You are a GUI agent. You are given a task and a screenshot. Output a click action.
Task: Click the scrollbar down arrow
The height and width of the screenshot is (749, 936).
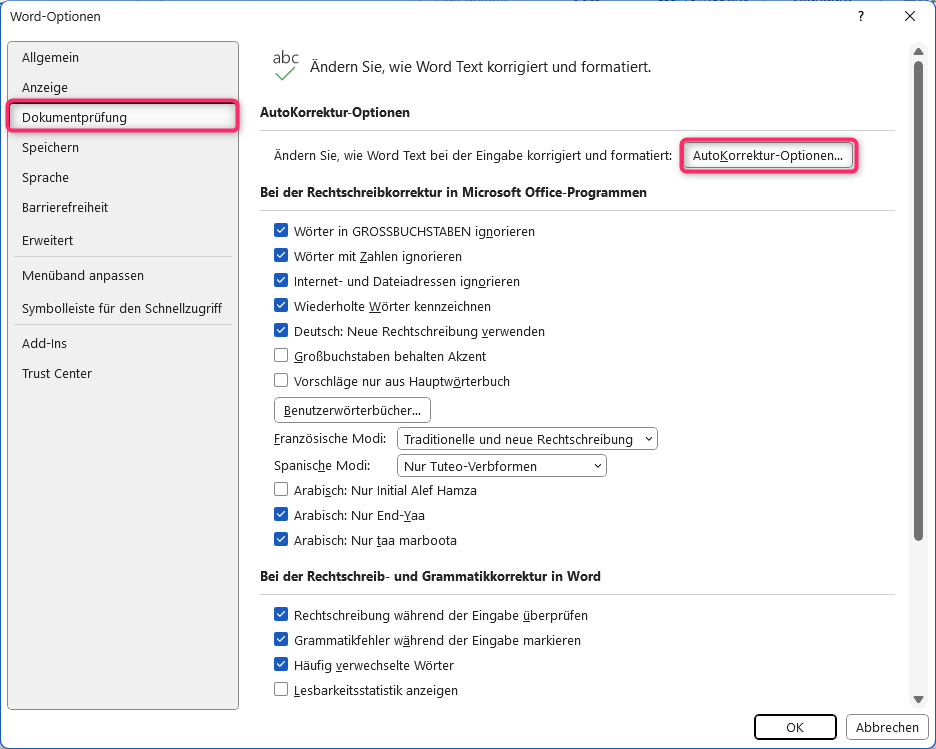[x=918, y=699]
